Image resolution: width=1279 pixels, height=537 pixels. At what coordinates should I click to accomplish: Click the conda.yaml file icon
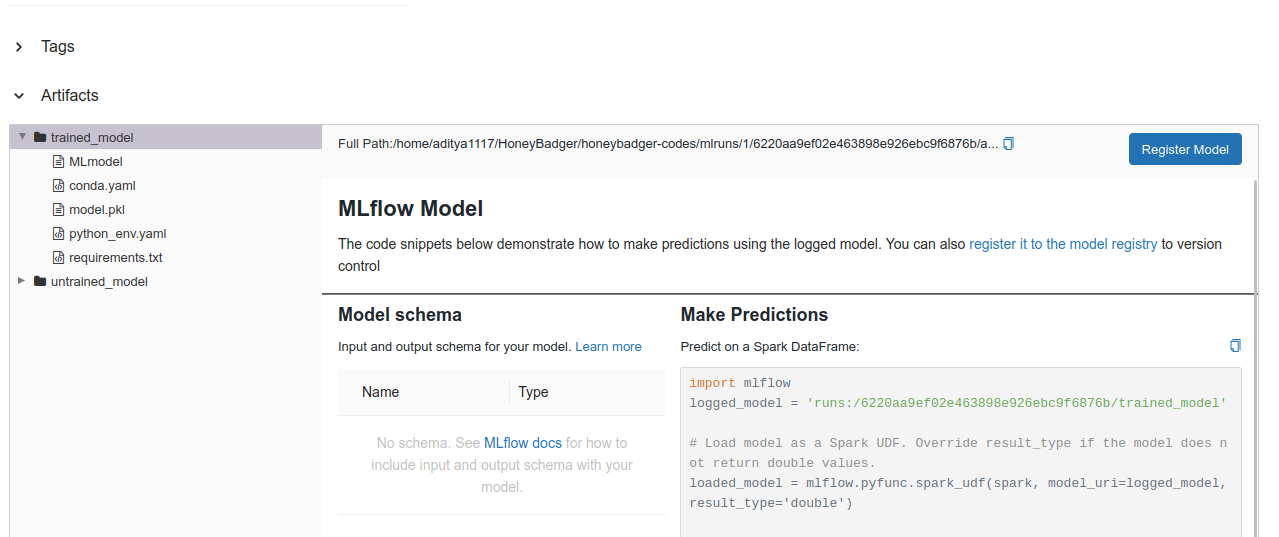click(58, 185)
